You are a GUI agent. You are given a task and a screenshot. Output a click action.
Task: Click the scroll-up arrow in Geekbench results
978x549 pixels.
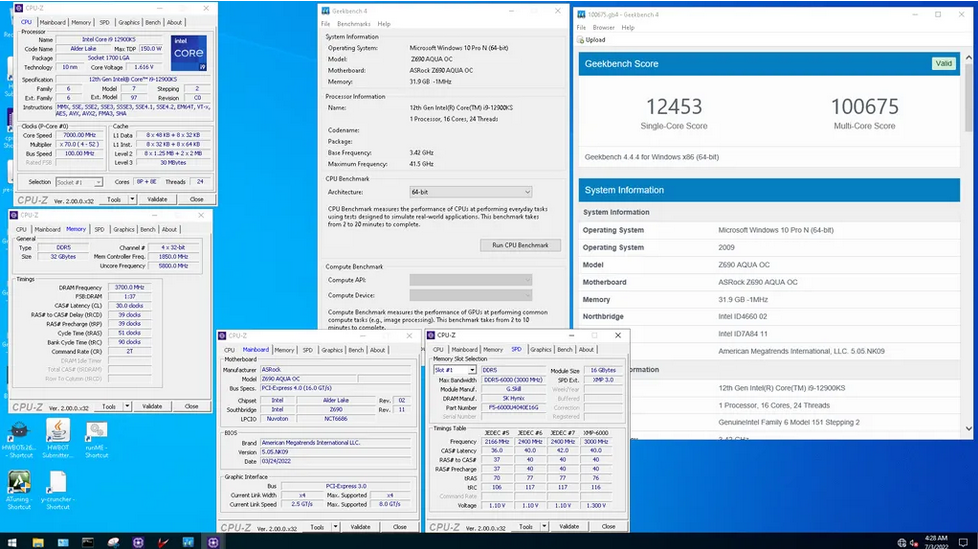click(x=968, y=57)
